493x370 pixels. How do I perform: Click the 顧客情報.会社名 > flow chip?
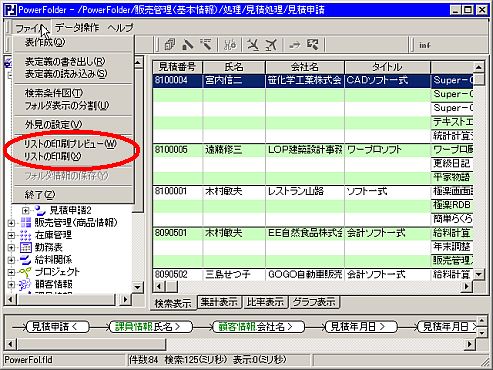click(258, 327)
